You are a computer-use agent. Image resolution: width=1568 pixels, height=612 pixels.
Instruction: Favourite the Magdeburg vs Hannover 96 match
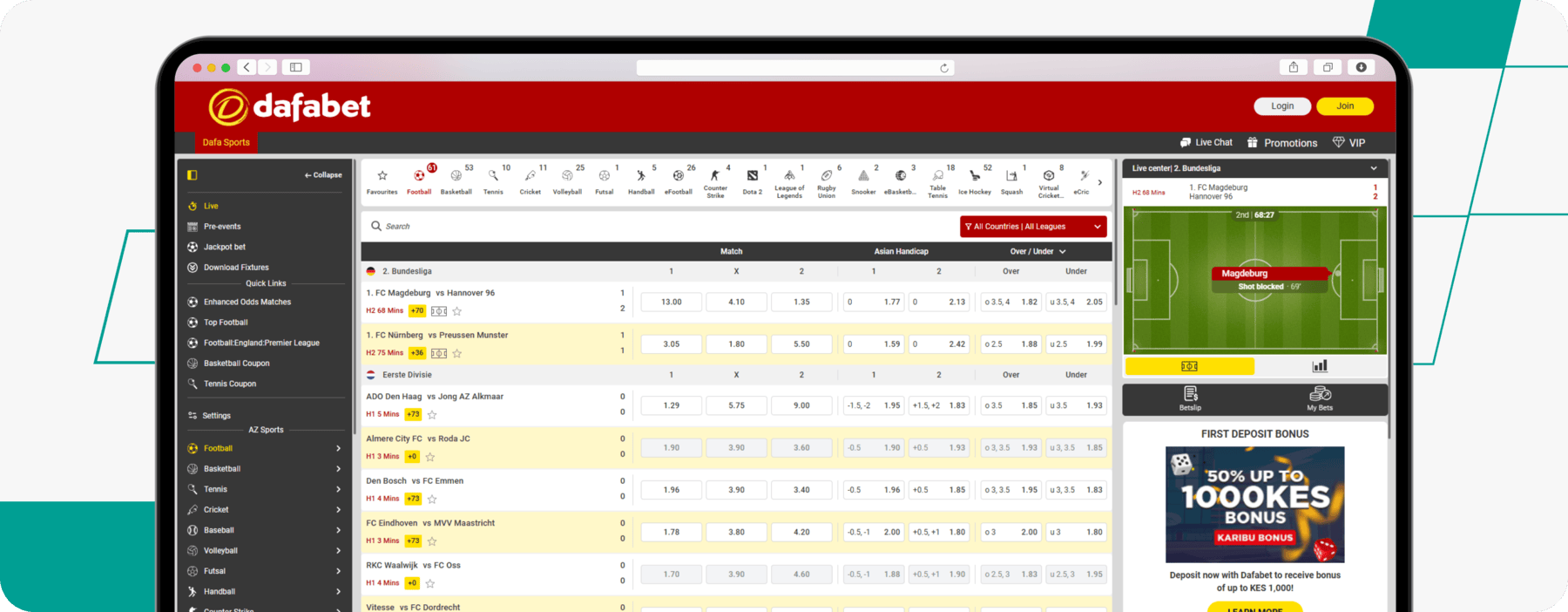point(457,311)
